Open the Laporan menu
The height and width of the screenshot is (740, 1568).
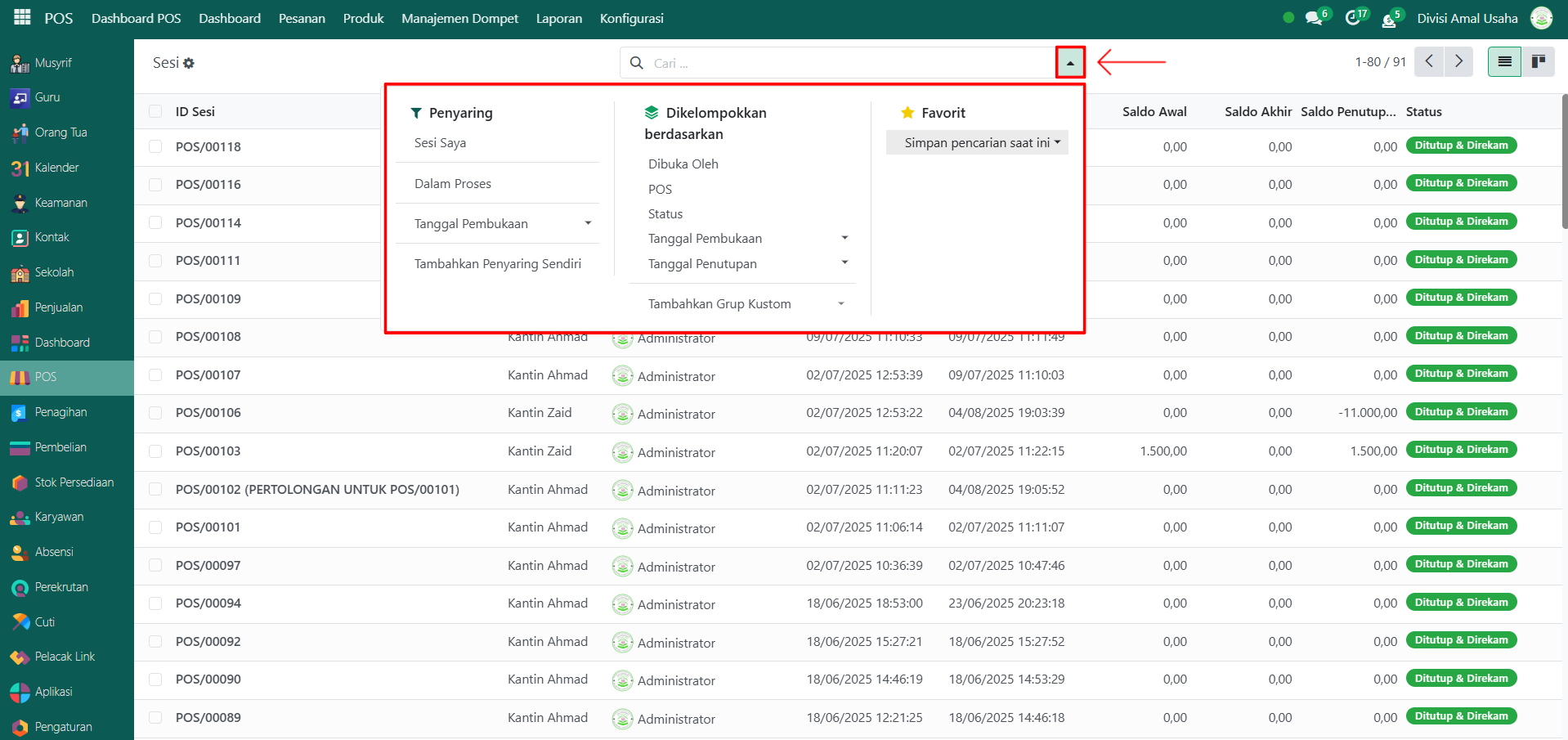(x=558, y=18)
